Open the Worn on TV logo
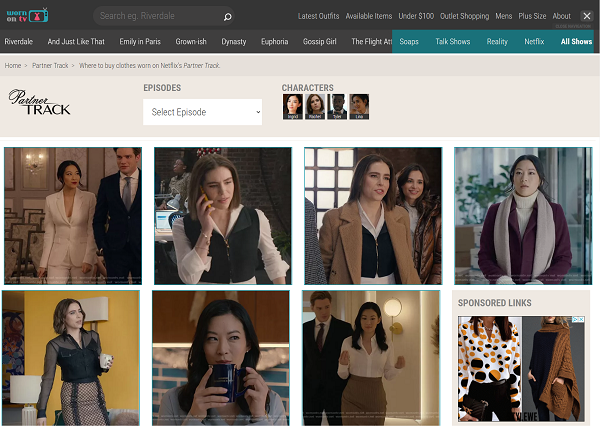 pyautogui.click(x=27, y=16)
